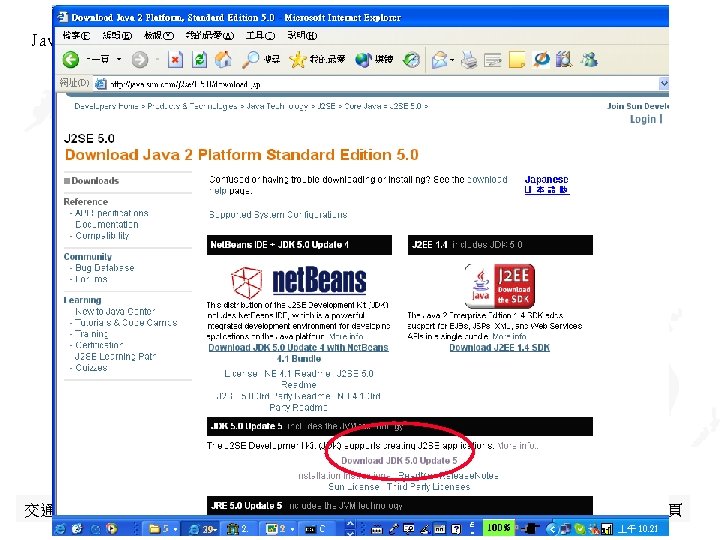720x540 pixels.
Task: Open the 編輯(E) Edit menu
Action: 117,35
